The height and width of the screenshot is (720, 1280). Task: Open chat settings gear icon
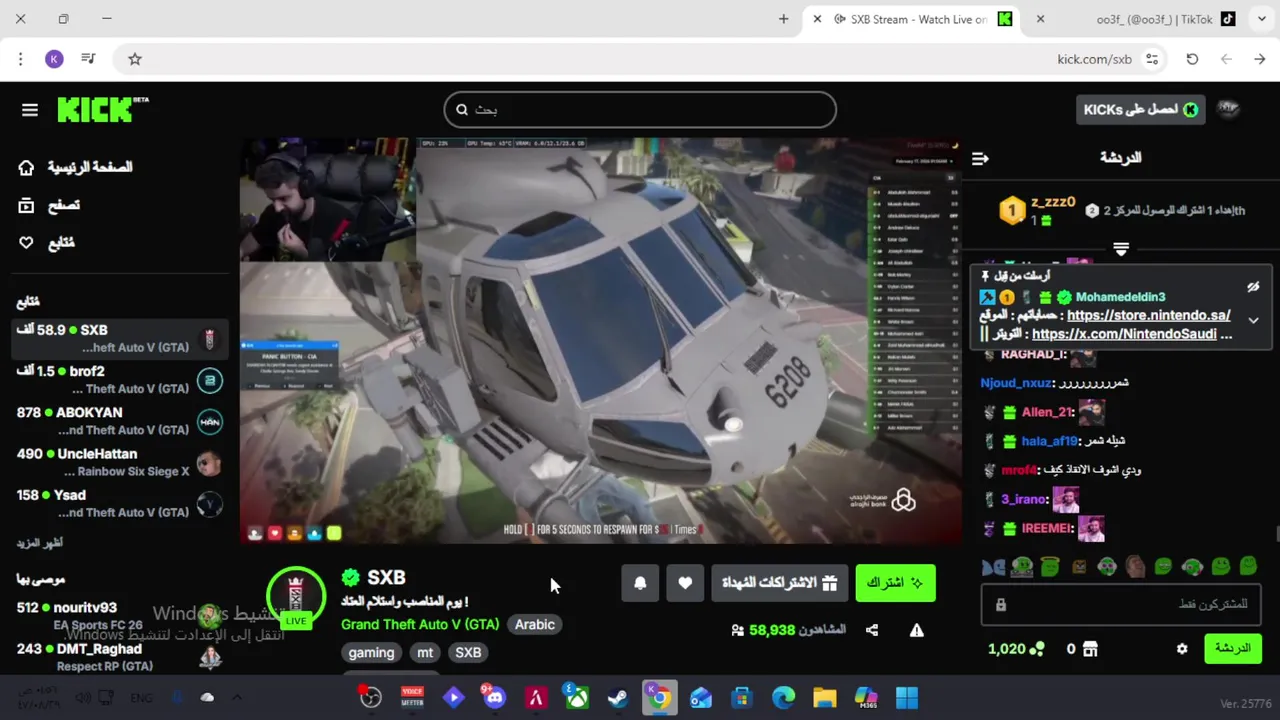click(x=1182, y=649)
